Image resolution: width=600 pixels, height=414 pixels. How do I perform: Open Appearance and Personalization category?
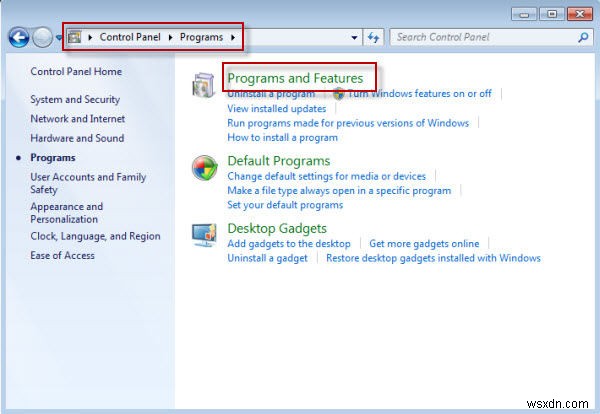point(67,213)
